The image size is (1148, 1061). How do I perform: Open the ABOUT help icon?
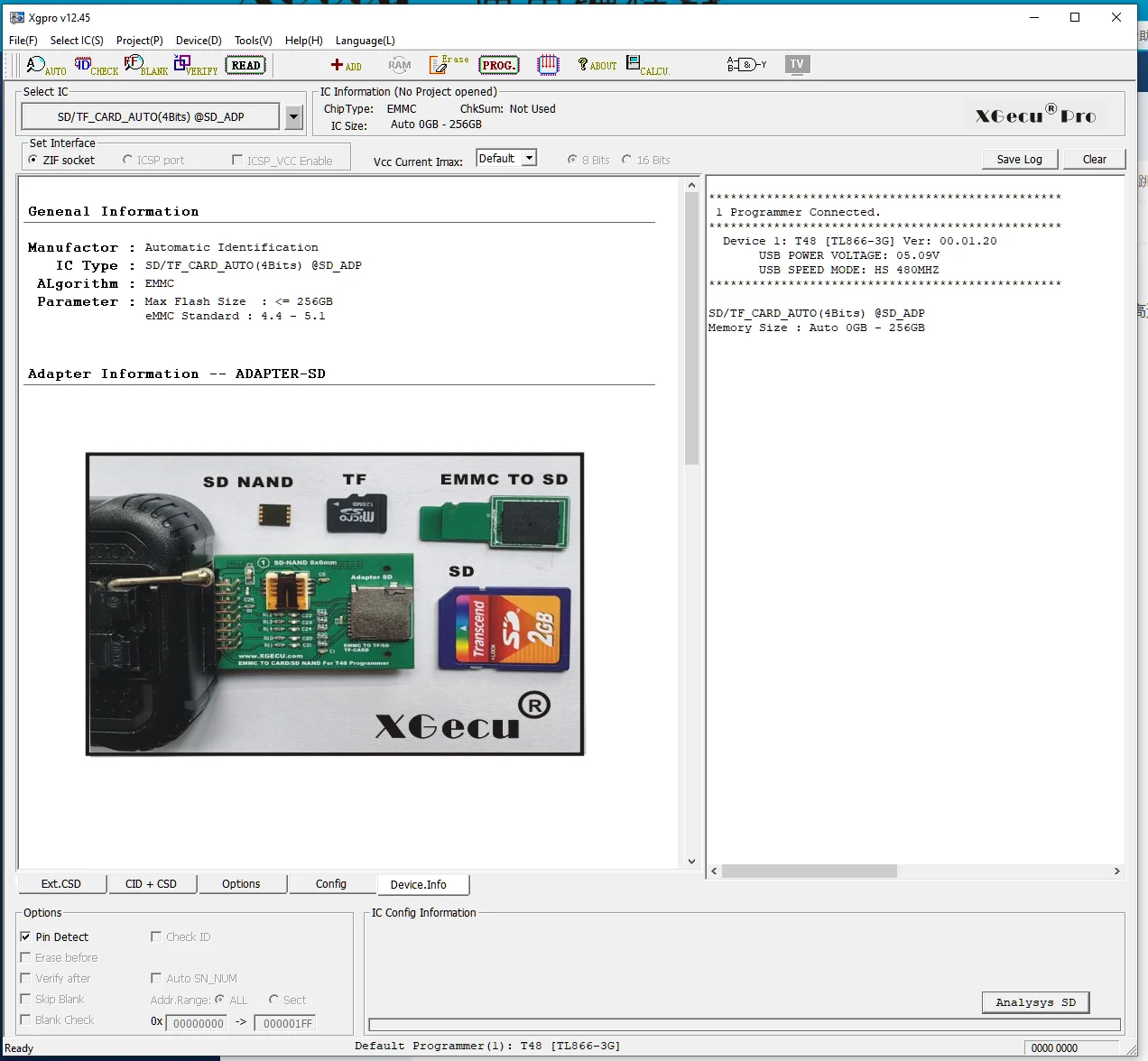click(597, 65)
